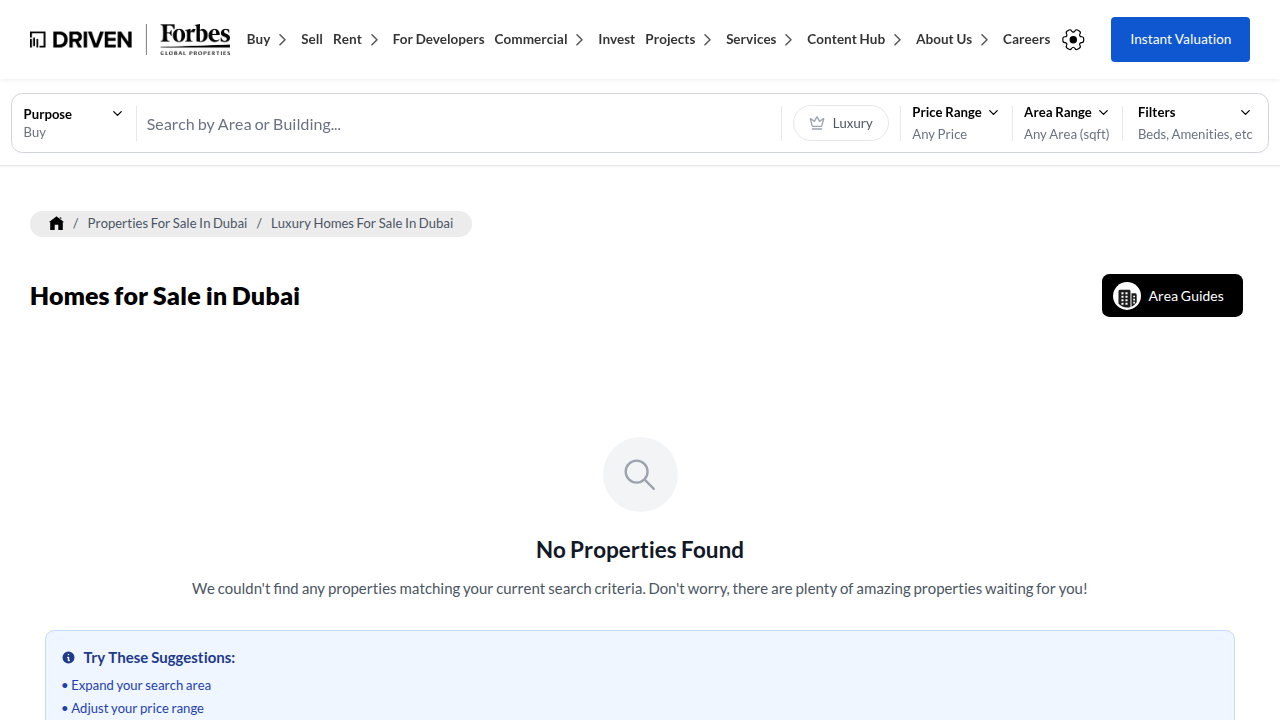Click the theme settings gear icon
1280x720 pixels.
point(1073,39)
